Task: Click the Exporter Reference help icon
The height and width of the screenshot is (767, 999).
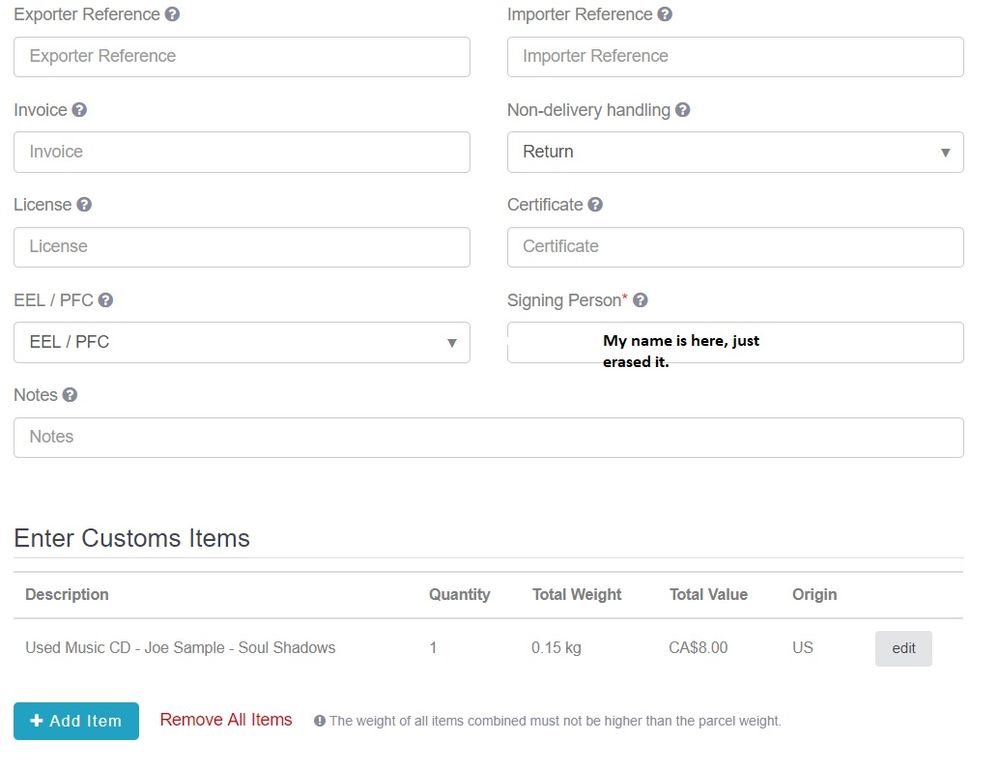Action: pos(172,15)
